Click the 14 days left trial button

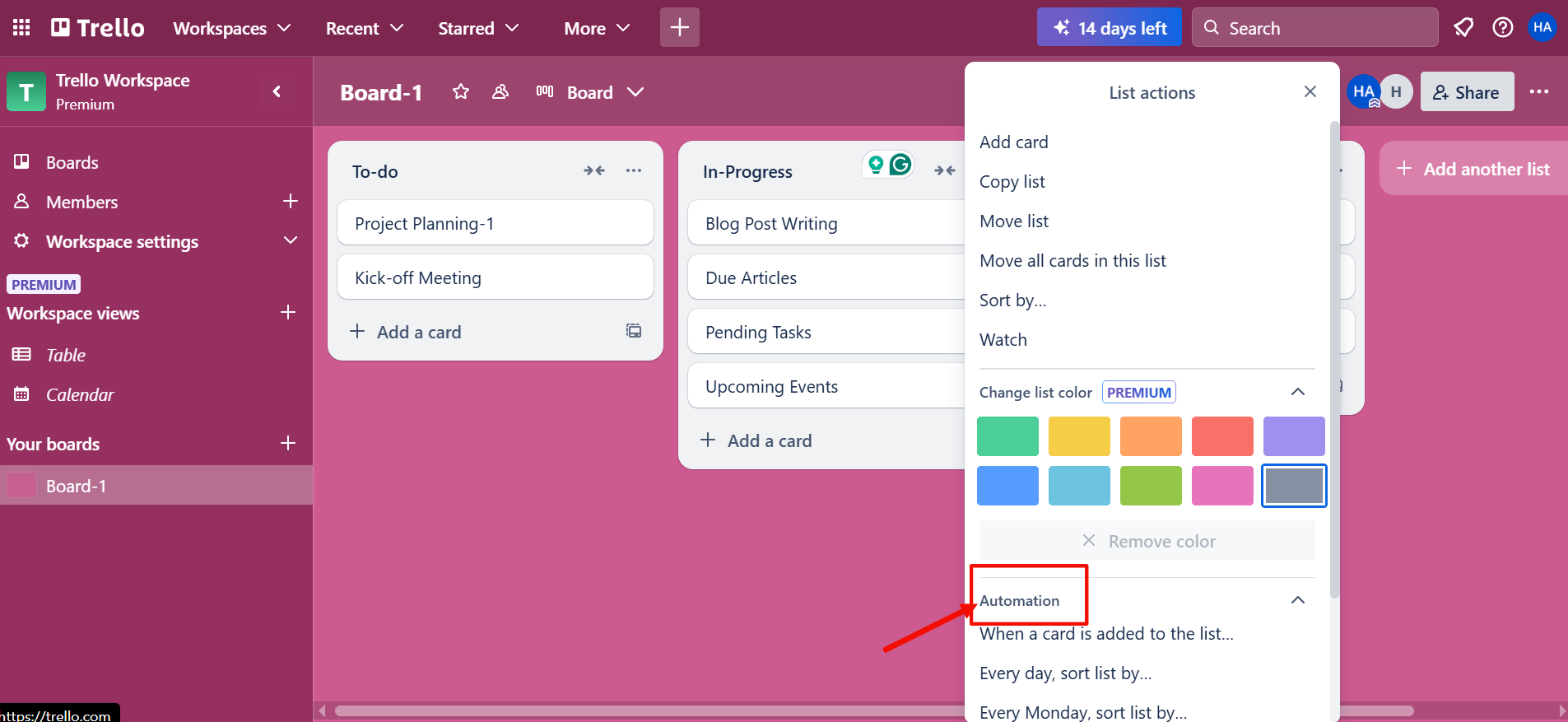pos(1109,27)
